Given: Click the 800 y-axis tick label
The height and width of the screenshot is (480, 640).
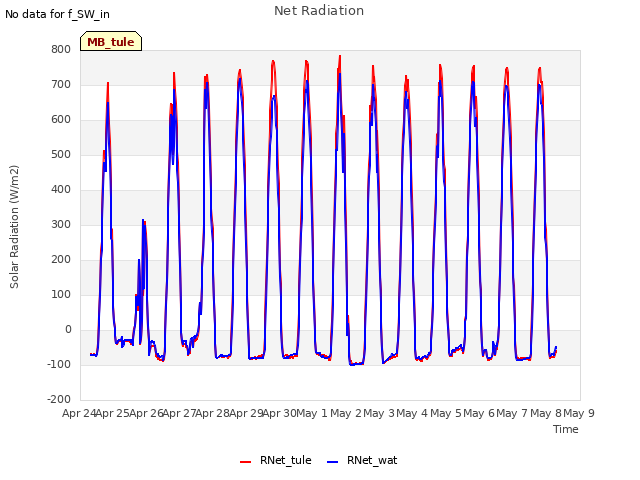Looking at the screenshot, I should (x=61, y=50).
